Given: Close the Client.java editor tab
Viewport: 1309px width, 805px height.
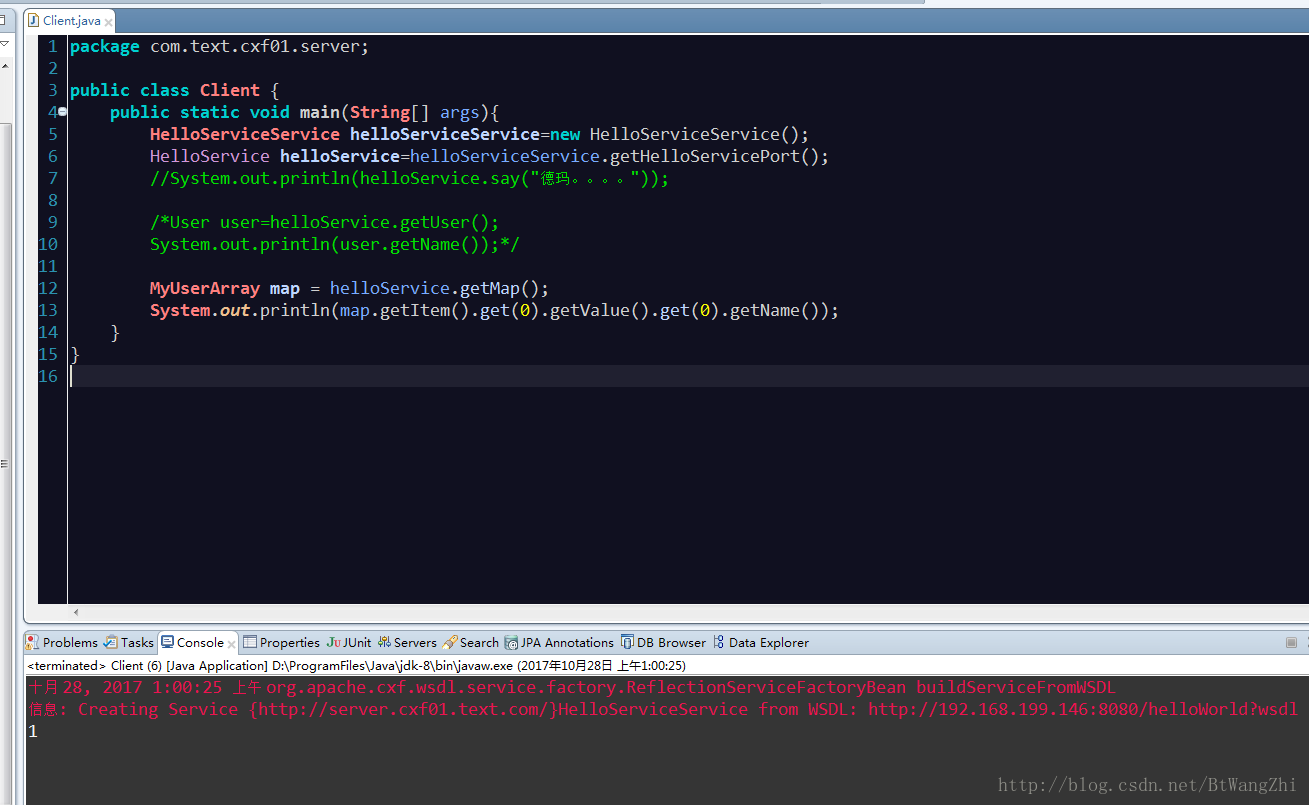Looking at the screenshot, I should pyautogui.click(x=108, y=21).
